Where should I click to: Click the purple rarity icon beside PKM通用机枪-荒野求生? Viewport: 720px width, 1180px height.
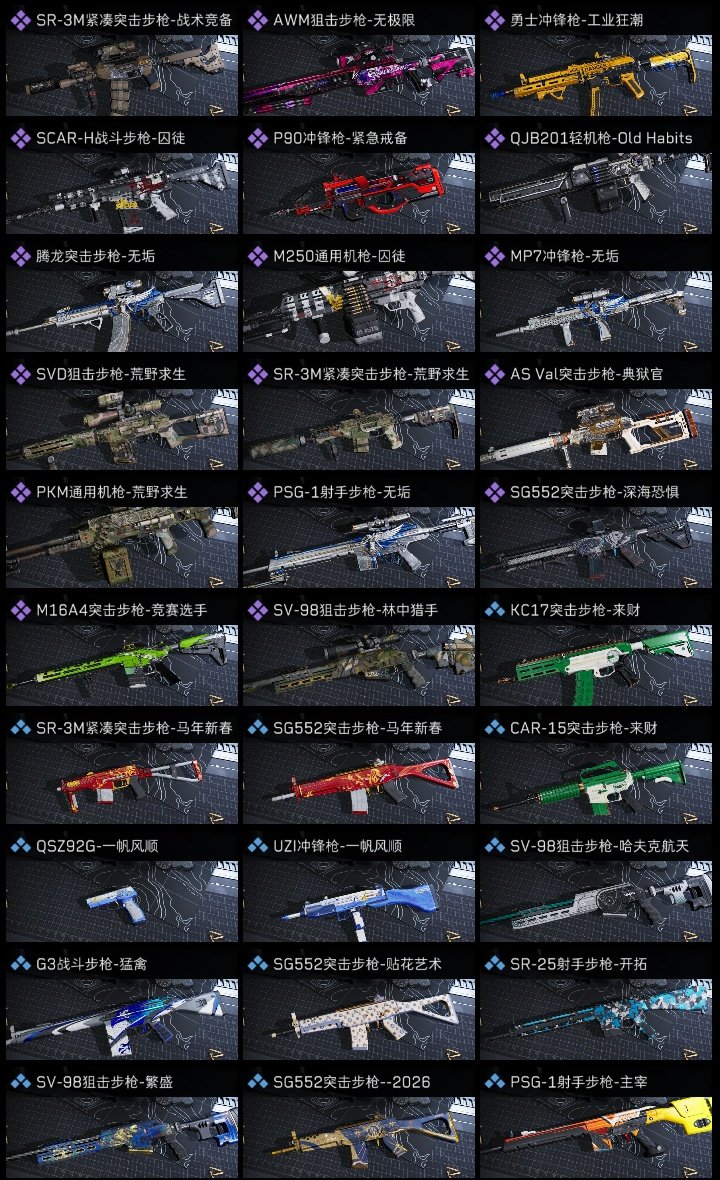pos(20,492)
